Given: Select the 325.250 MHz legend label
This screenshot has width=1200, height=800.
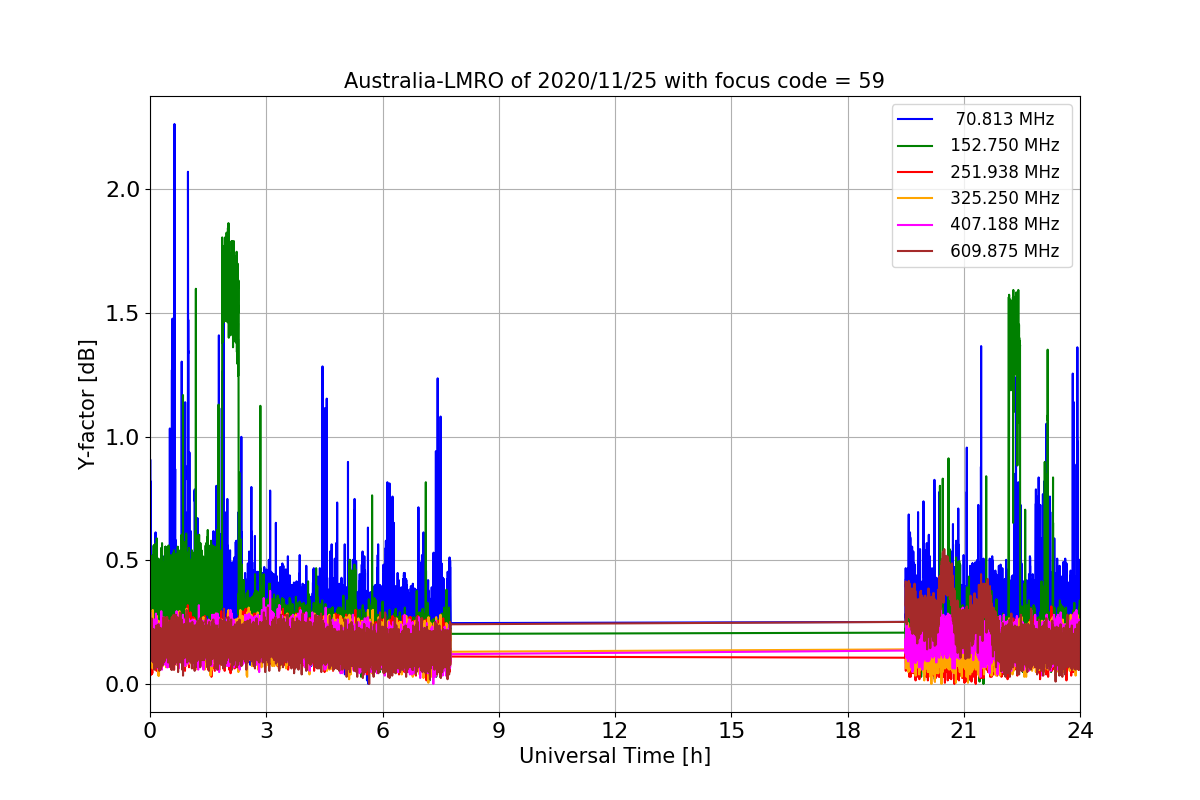Looking at the screenshot, I should [x=1005, y=198].
